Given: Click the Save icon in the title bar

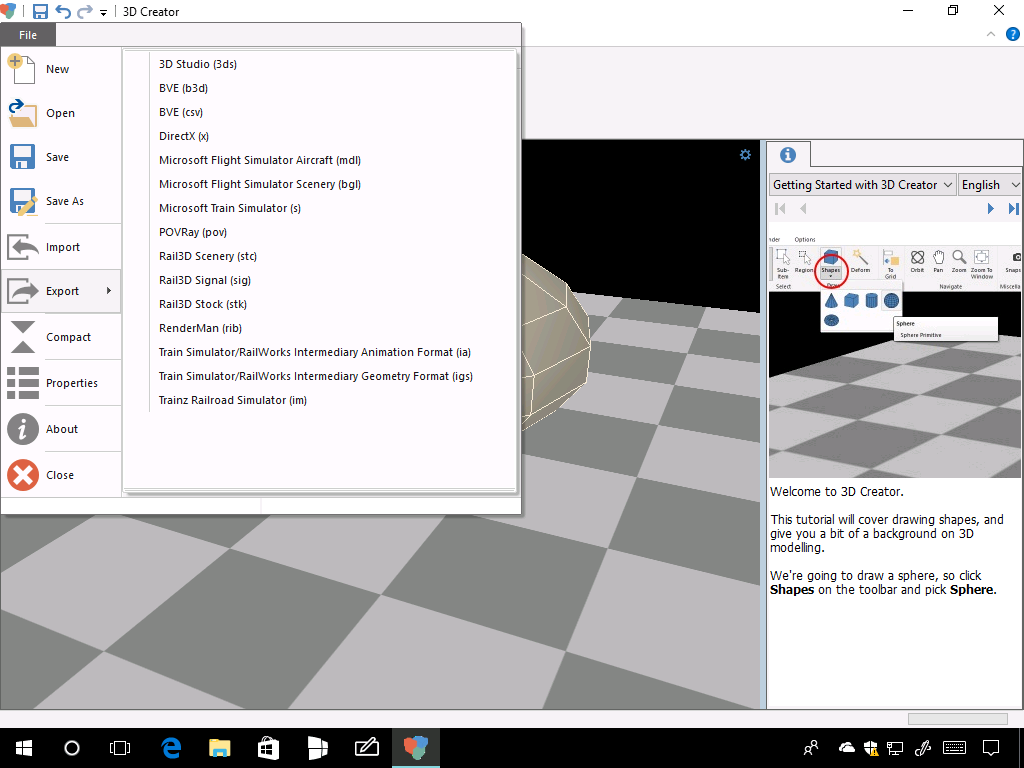Looking at the screenshot, I should coord(40,11).
